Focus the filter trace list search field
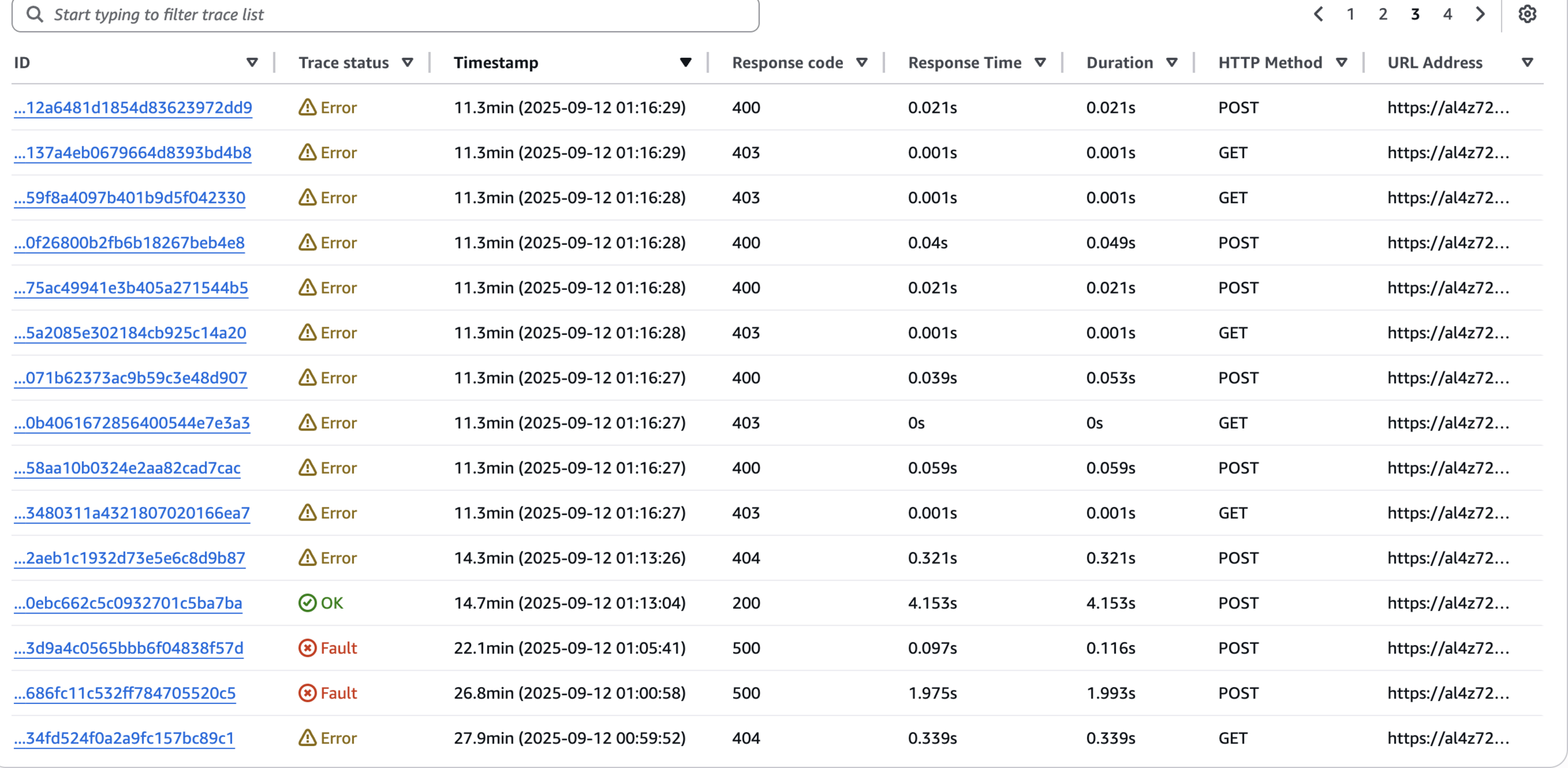The height and width of the screenshot is (768, 1568). (401, 14)
